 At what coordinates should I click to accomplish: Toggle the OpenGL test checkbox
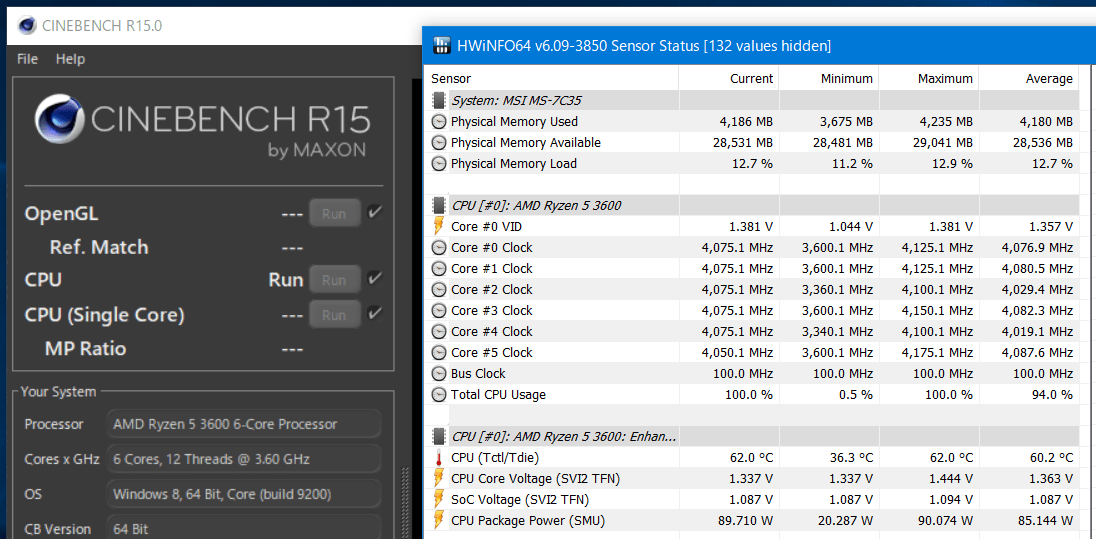(x=375, y=212)
